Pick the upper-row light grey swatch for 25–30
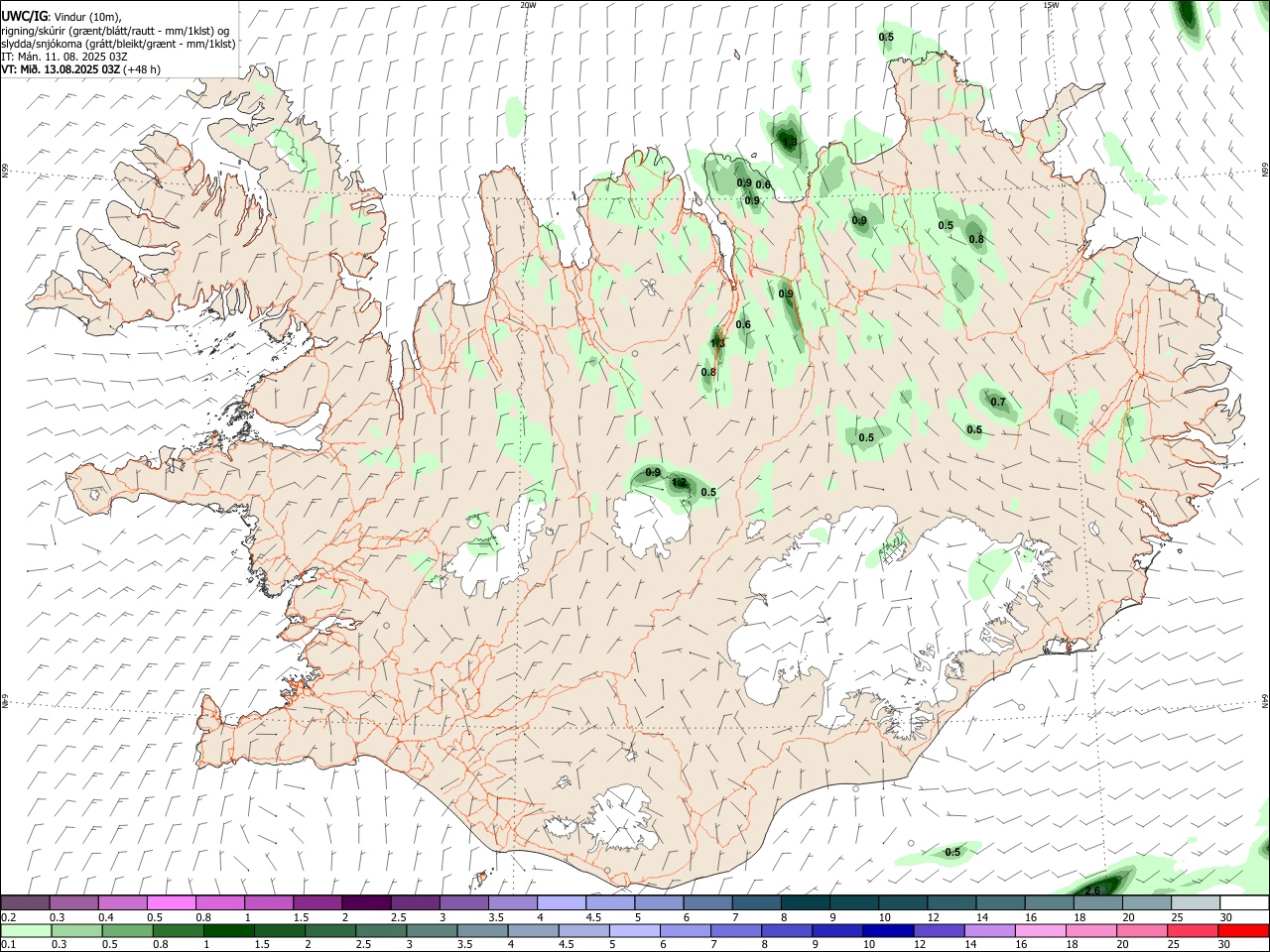The height and width of the screenshot is (952, 1270). (x=1194, y=903)
